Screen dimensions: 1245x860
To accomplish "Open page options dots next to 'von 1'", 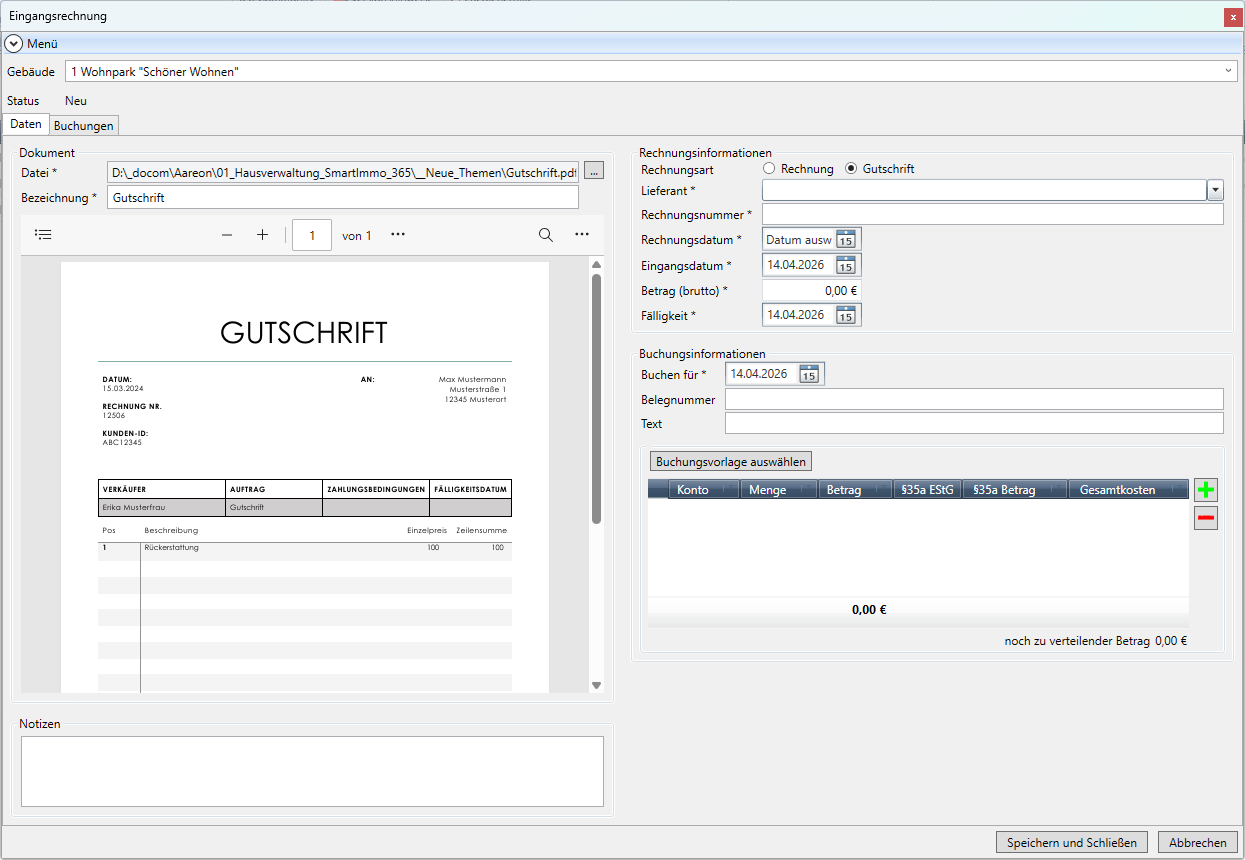I will [x=398, y=235].
